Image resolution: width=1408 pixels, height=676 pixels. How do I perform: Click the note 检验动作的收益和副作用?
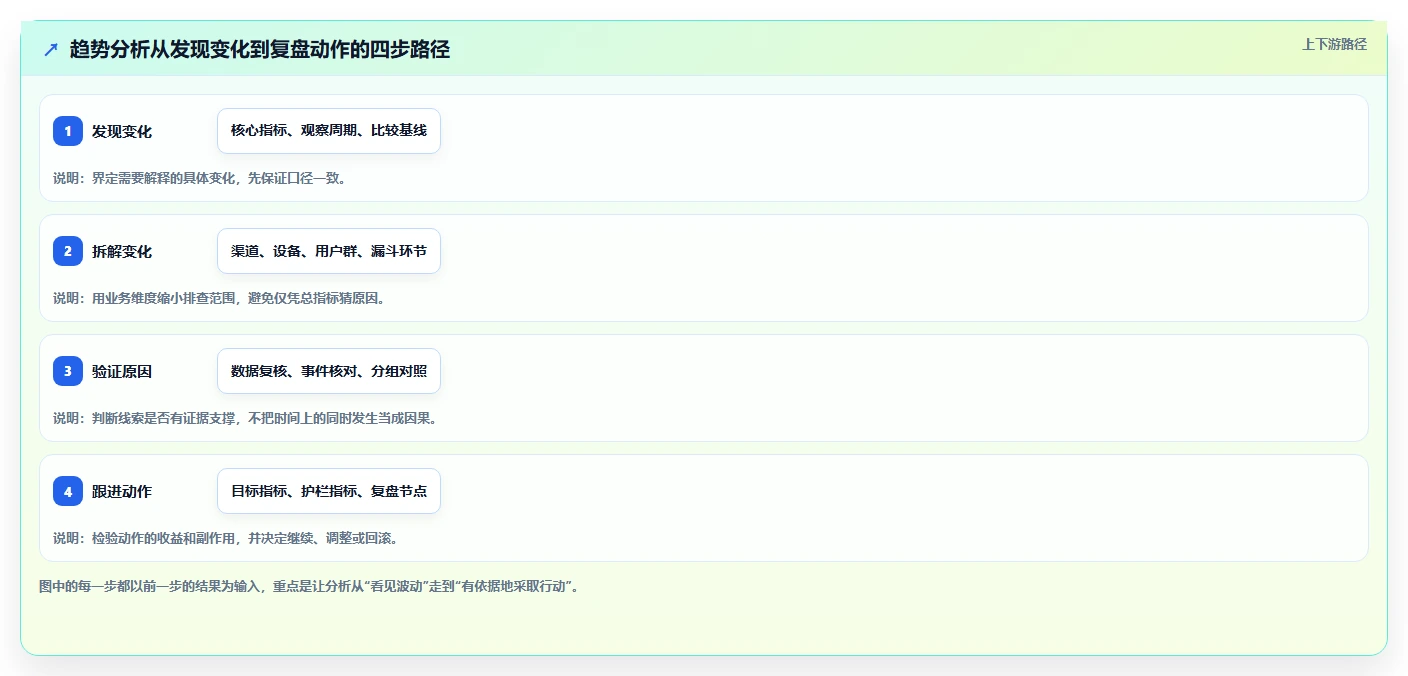point(226,538)
